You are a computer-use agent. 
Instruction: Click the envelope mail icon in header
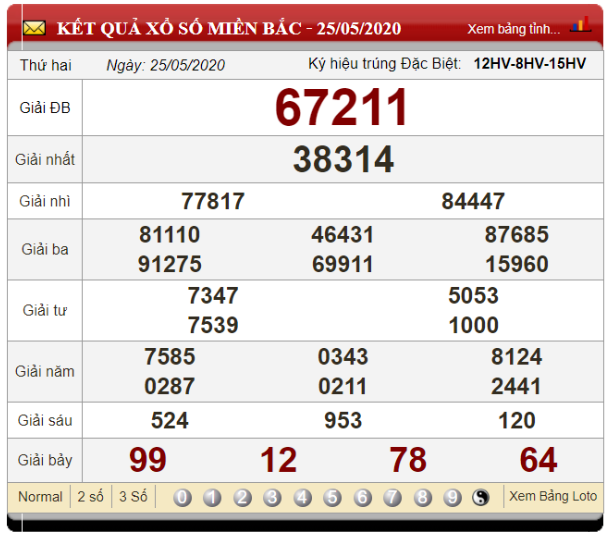34,28
